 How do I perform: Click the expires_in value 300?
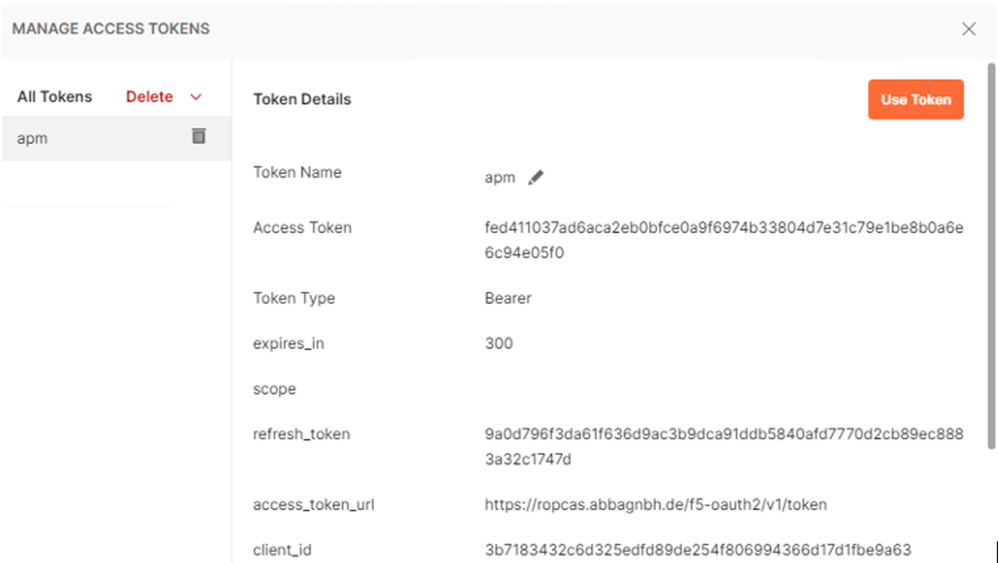(498, 343)
